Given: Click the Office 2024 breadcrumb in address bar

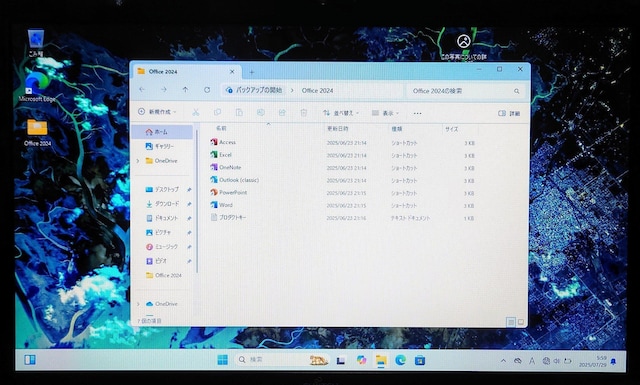Looking at the screenshot, I should click(x=317, y=91).
